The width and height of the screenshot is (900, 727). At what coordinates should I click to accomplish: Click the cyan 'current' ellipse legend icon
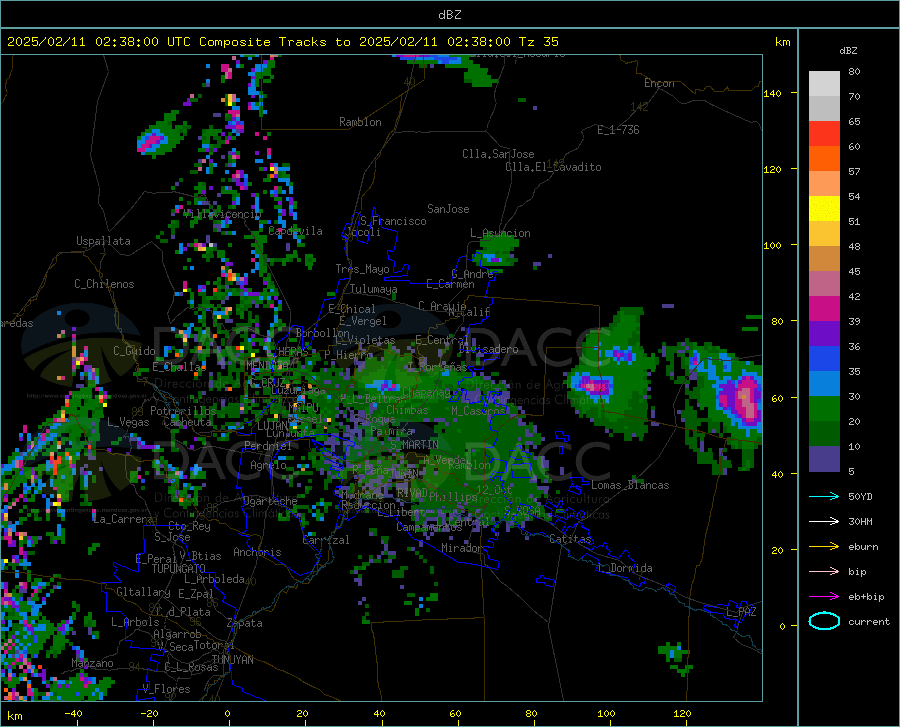click(824, 621)
